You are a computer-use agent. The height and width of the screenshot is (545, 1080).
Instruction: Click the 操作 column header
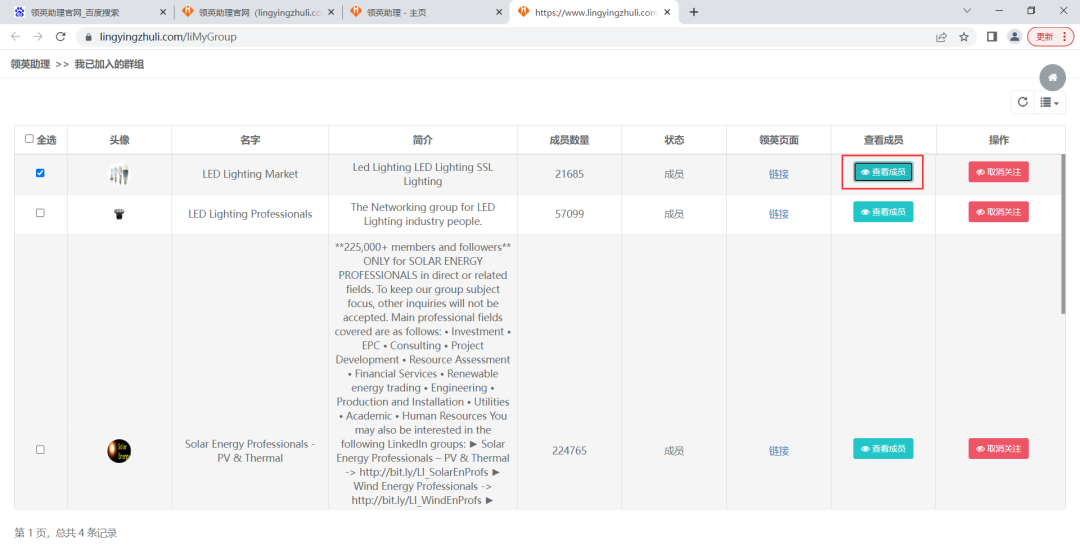tap(998, 140)
